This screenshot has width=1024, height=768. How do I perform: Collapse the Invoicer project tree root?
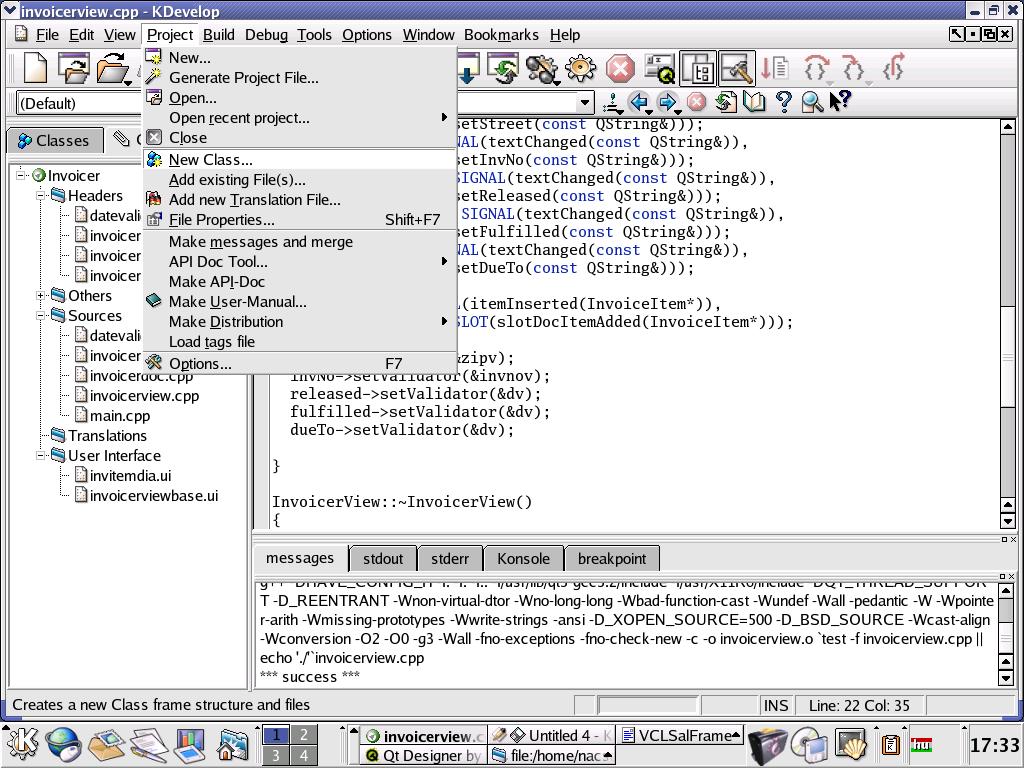(21, 175)
